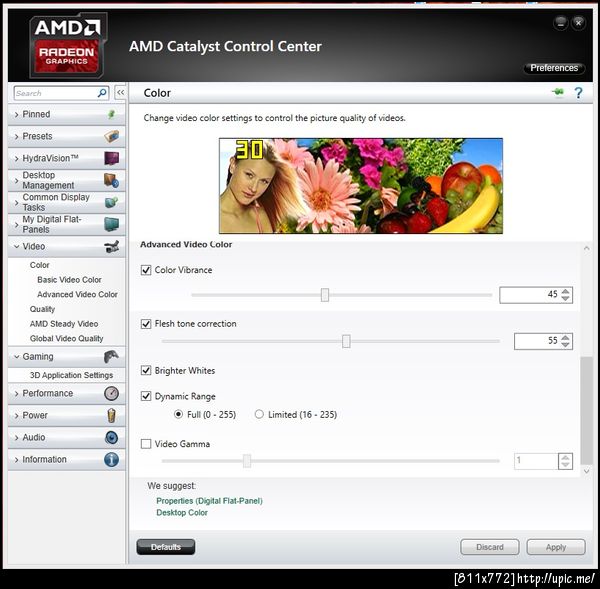This screenshot has height=589, width=600.
Task: Expand the Performance section
Action: point(16,394)
